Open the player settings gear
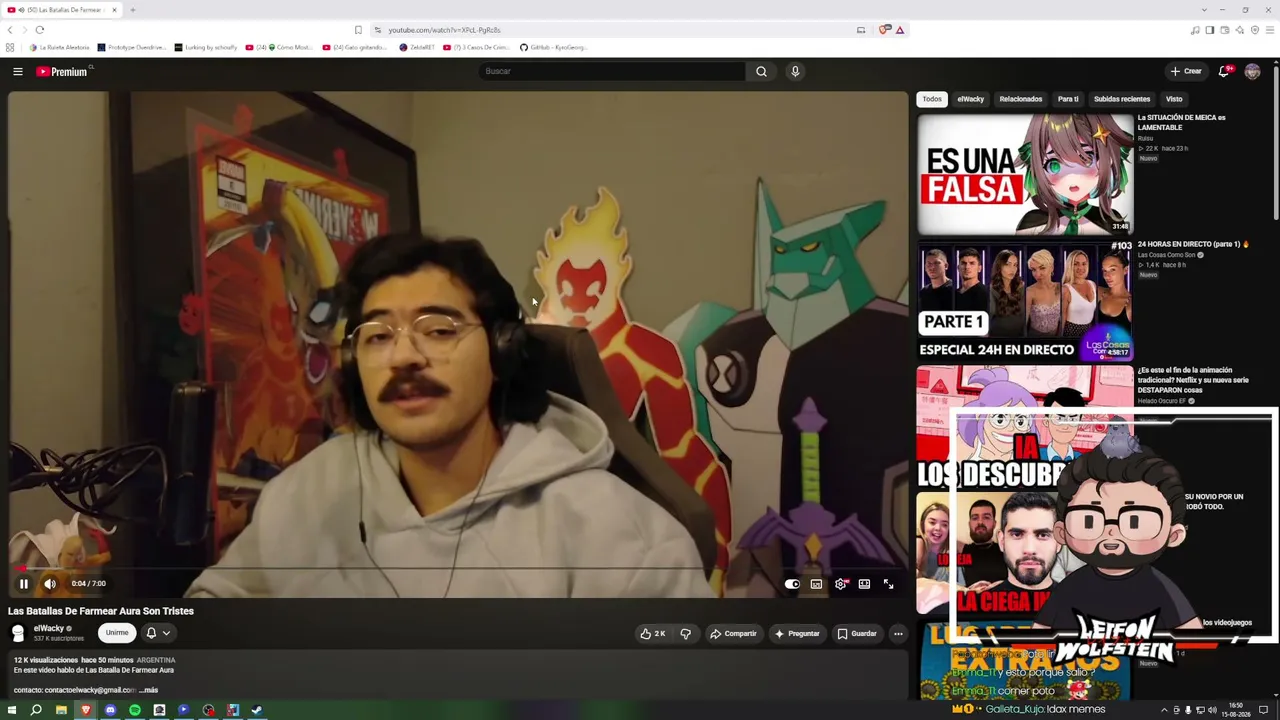This screenshot has width=1280, height=720. pos(840,584)
